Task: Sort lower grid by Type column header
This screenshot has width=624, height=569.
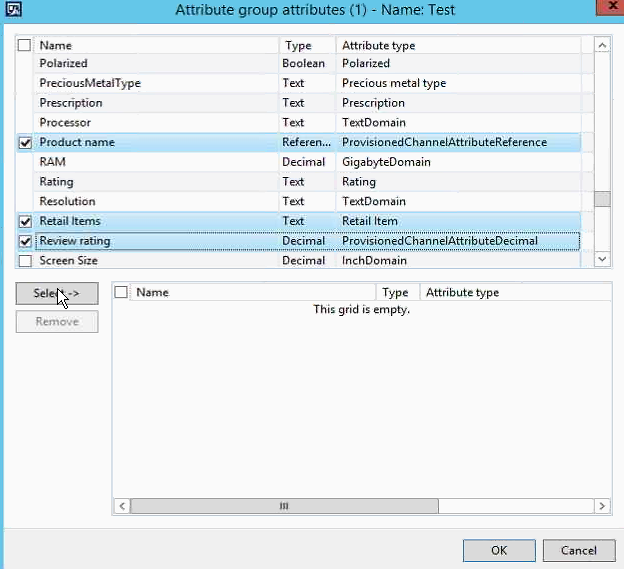Action: click(398, 292)
